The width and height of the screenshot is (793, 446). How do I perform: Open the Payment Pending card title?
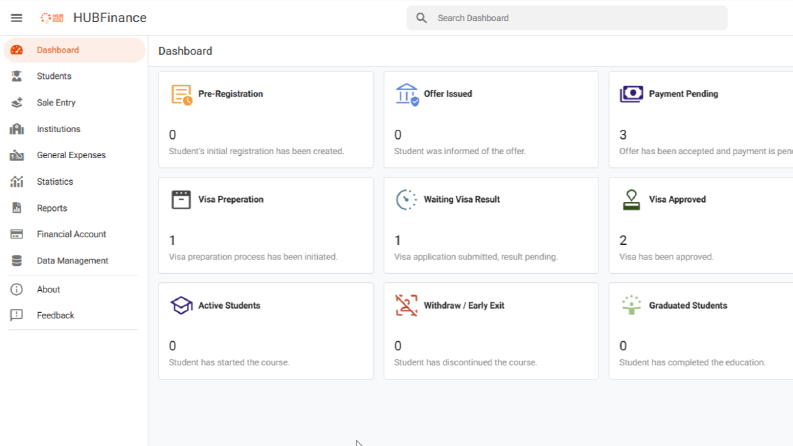[x=683, y=94]
